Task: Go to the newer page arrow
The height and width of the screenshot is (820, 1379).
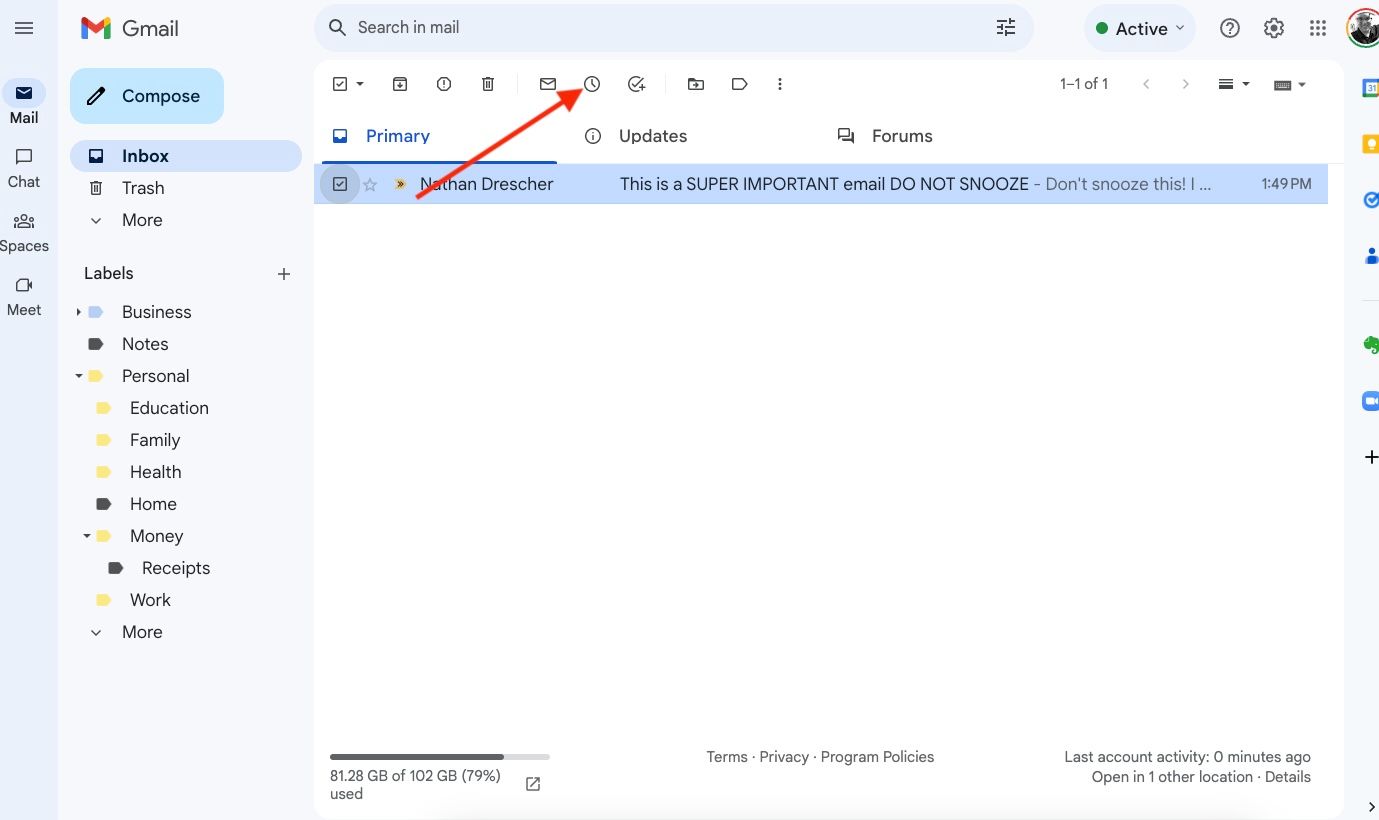Action: click(1146, 84)
